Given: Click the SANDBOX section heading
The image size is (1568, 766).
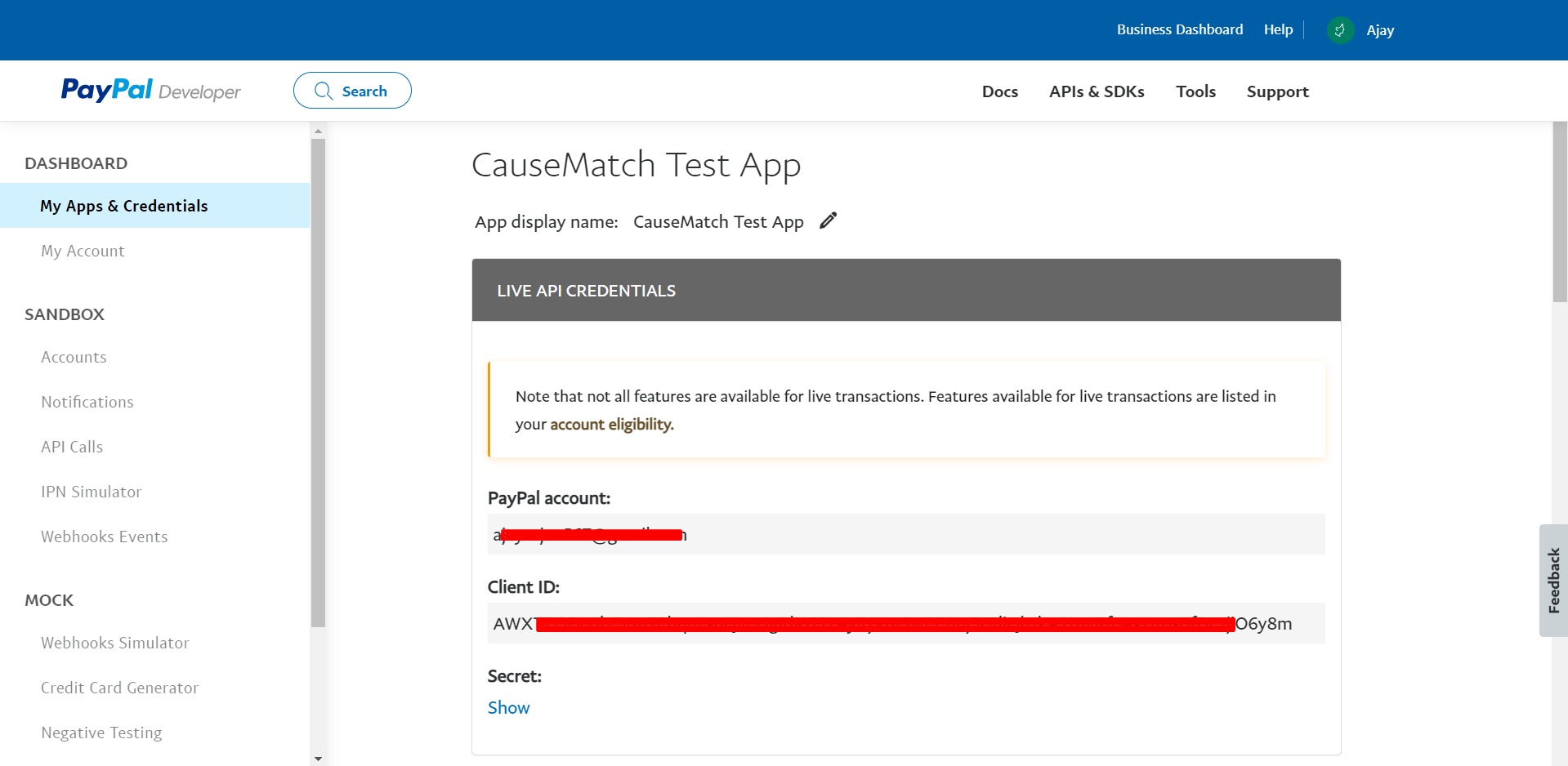Looking at the screenshot, I should tap(65, 314).
